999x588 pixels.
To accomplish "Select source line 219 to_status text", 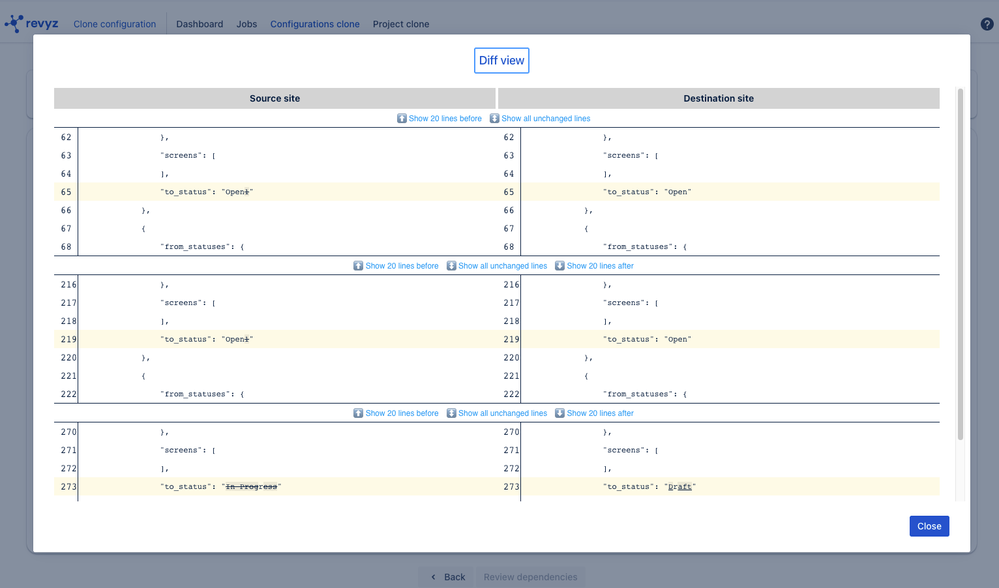I will click(207, 339).
